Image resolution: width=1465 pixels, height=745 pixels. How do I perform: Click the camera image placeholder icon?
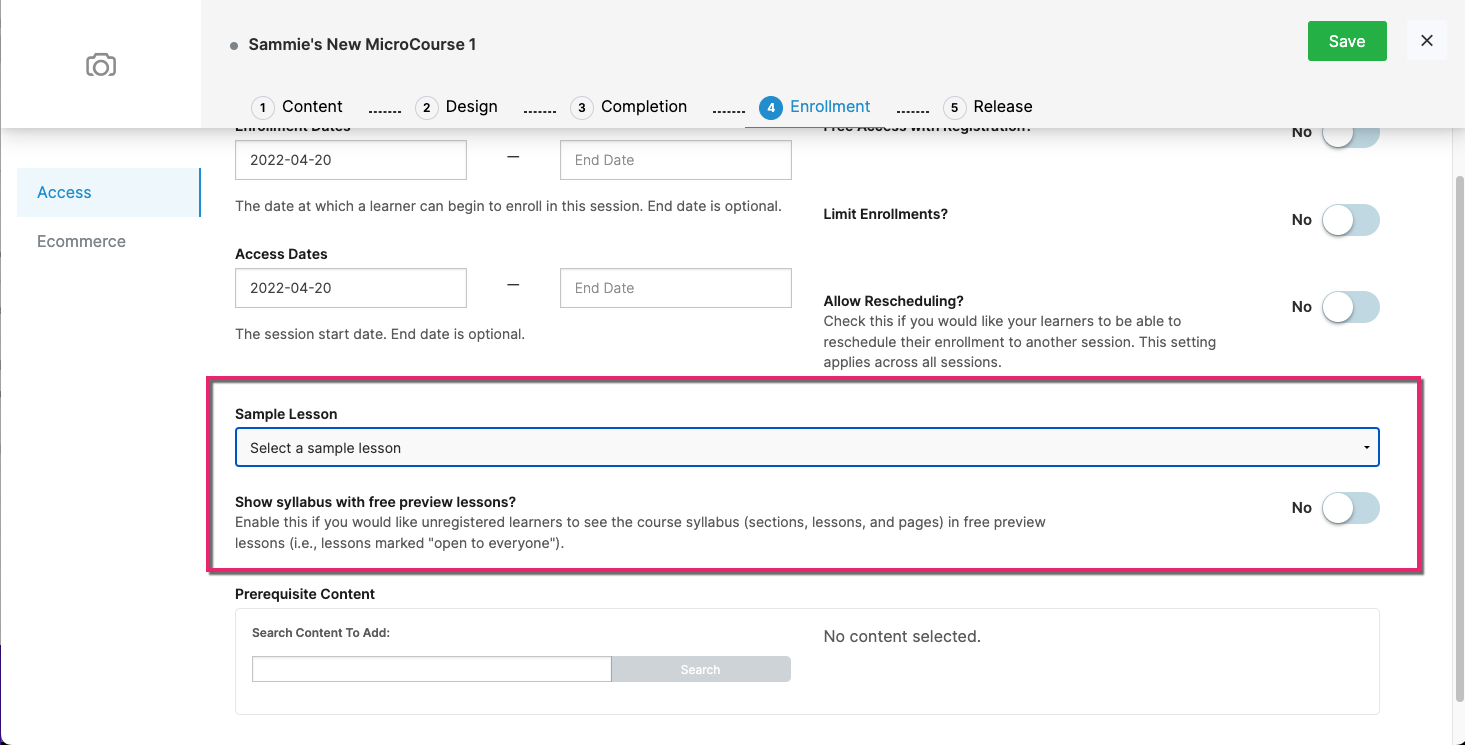pyautogui.click(x=100, y=64)
